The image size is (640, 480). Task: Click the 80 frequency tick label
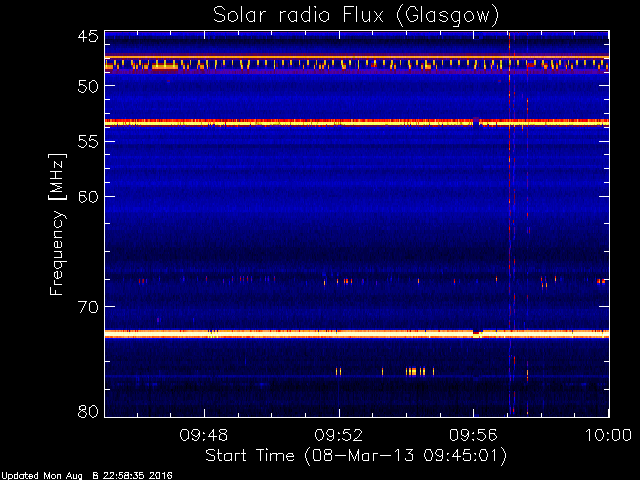[88, 411]
